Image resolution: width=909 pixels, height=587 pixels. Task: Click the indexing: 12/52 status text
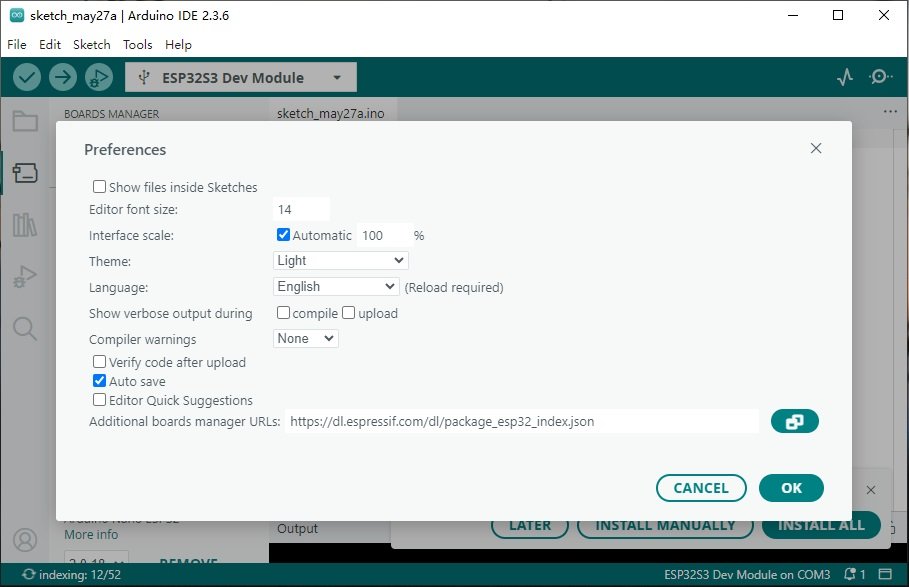point(80,574)
